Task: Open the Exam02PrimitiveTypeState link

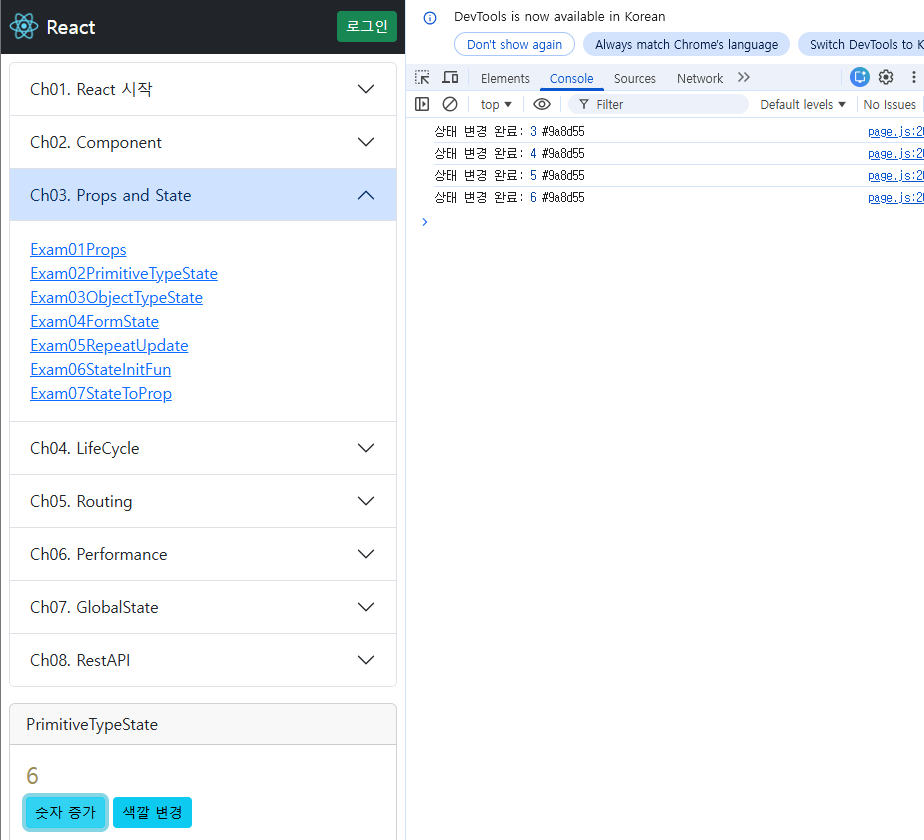Action: [x=124, y=274]
